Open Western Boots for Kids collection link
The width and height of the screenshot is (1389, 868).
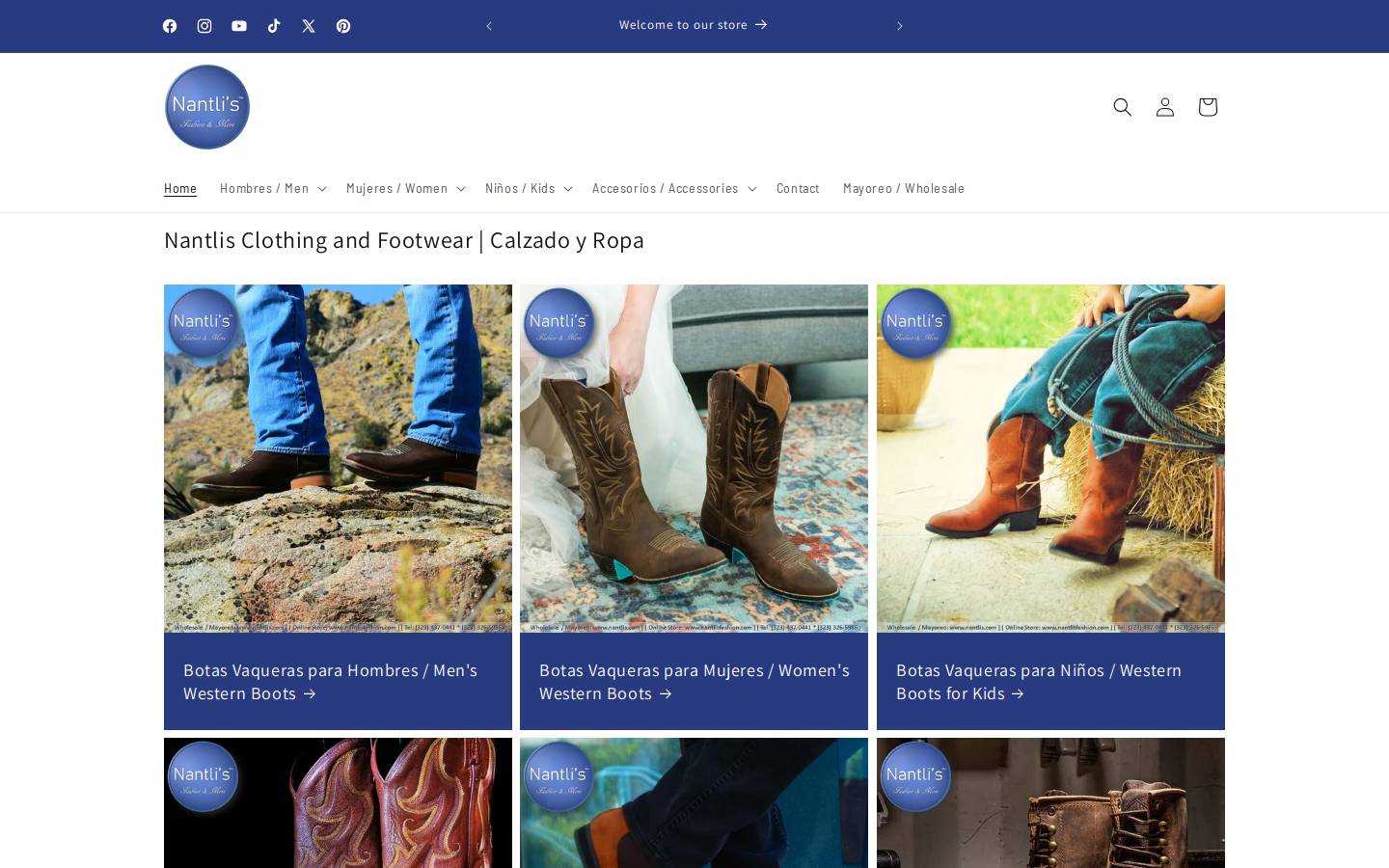(1039, 682)
